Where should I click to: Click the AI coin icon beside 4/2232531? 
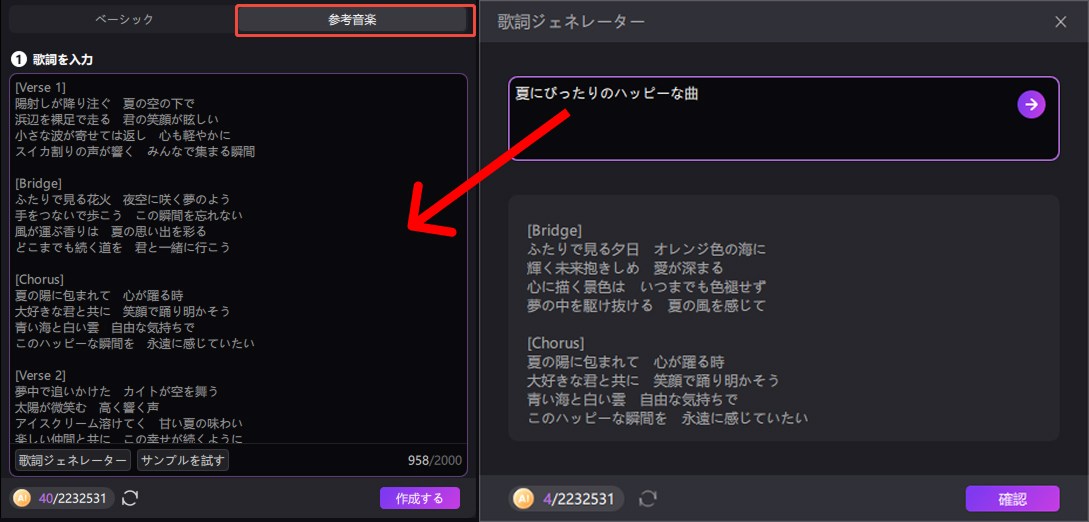[x=523, y=498]
